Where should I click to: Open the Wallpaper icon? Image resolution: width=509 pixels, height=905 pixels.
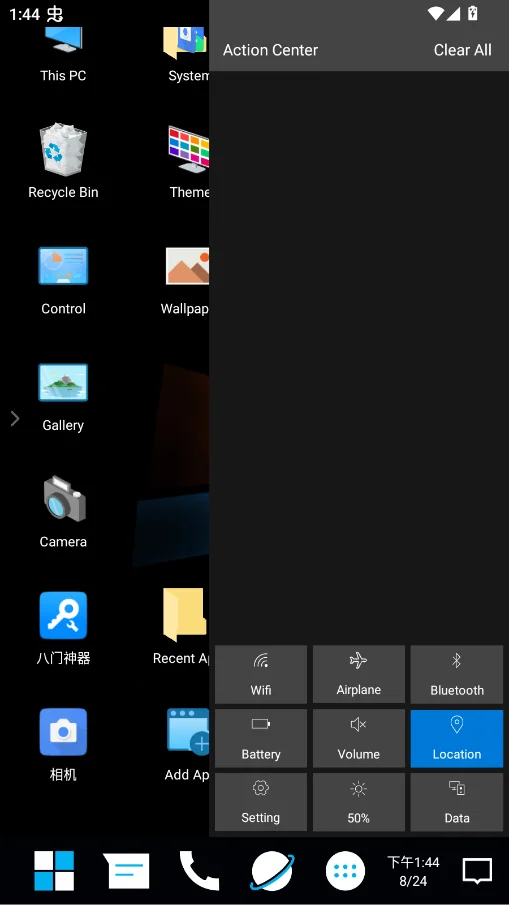click(x=186, y=281)
